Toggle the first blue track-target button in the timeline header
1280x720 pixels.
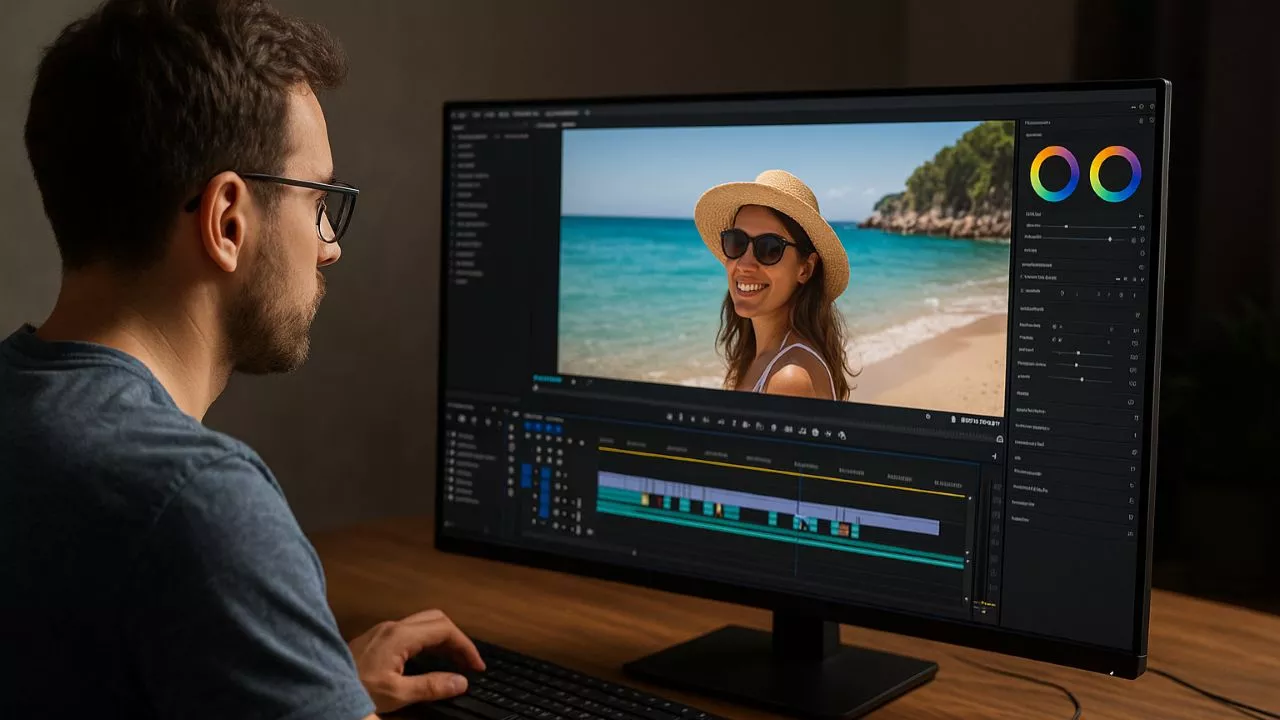[529, 426]
